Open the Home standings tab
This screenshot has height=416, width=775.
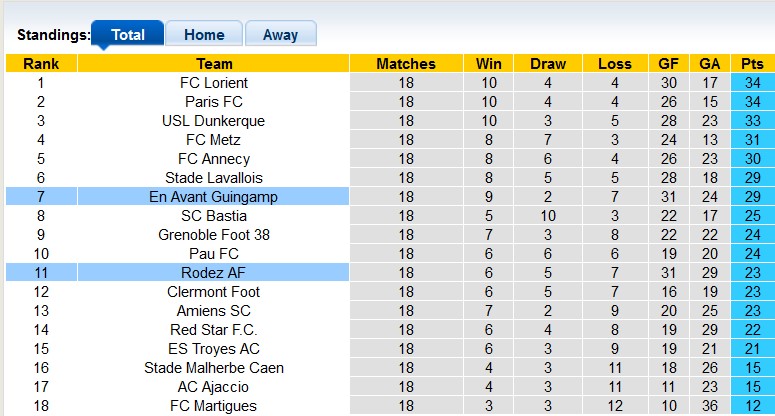tap(203, 34)
